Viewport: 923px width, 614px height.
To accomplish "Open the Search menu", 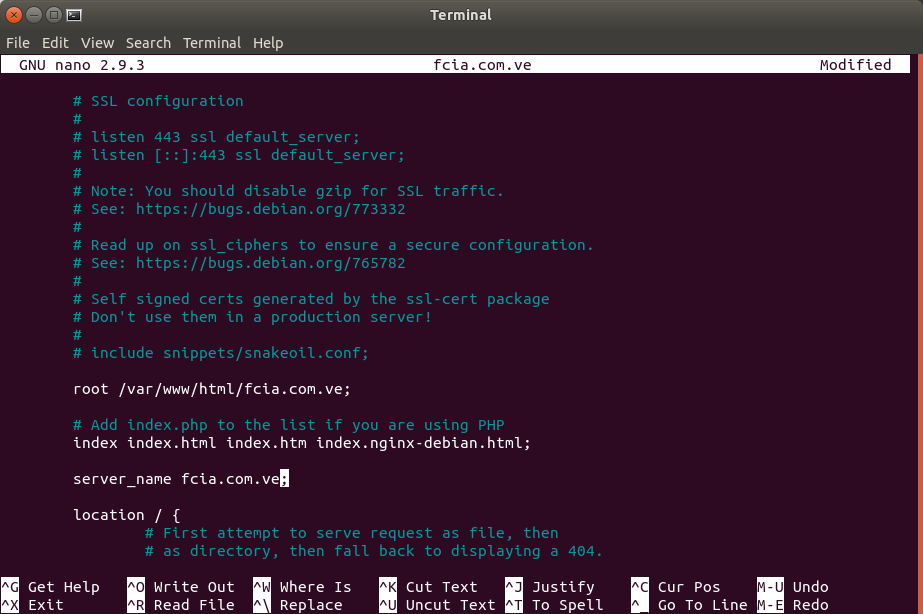I will 148,43.
